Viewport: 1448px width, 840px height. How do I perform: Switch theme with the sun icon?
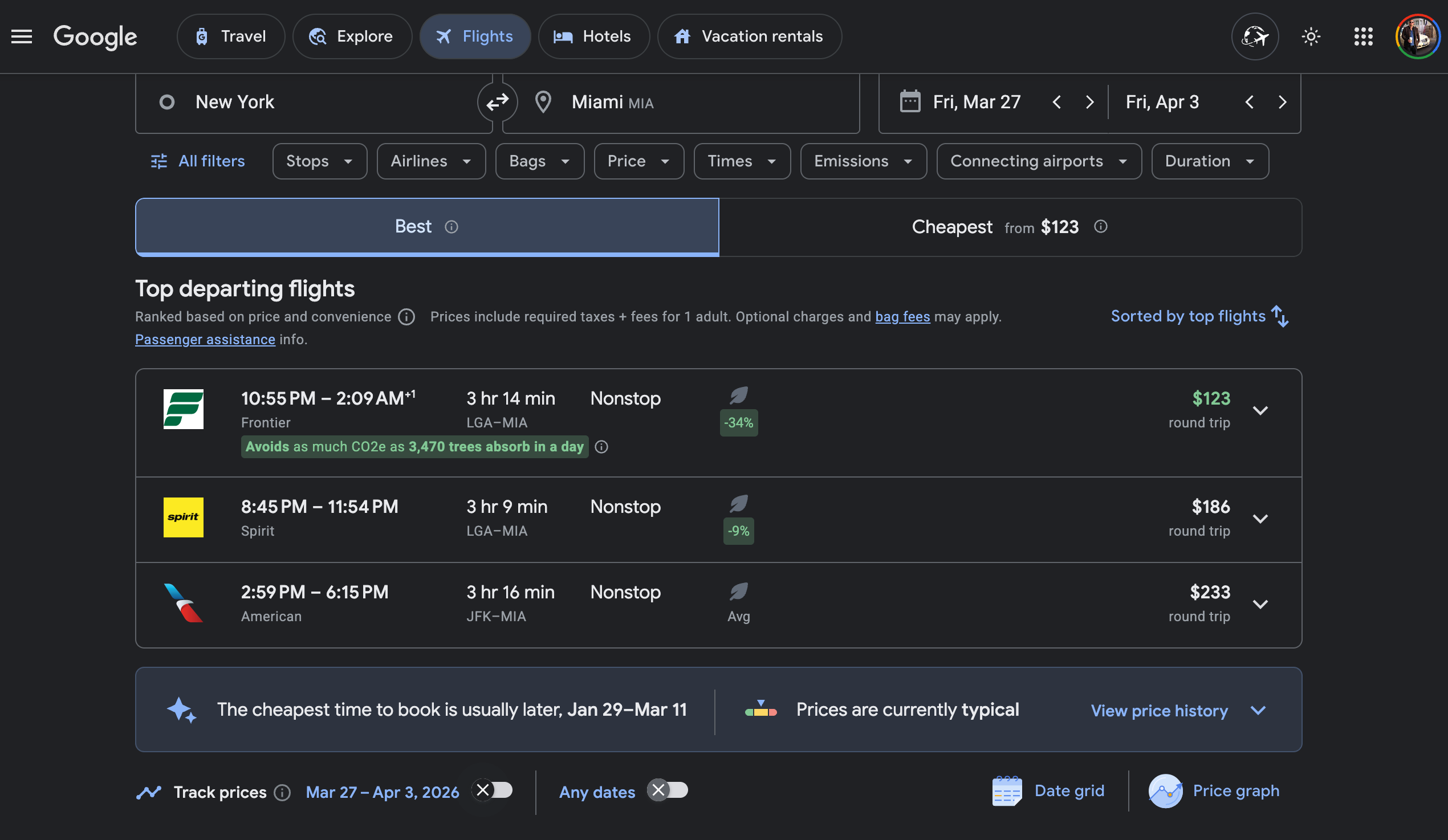(x=1311, y=37)
